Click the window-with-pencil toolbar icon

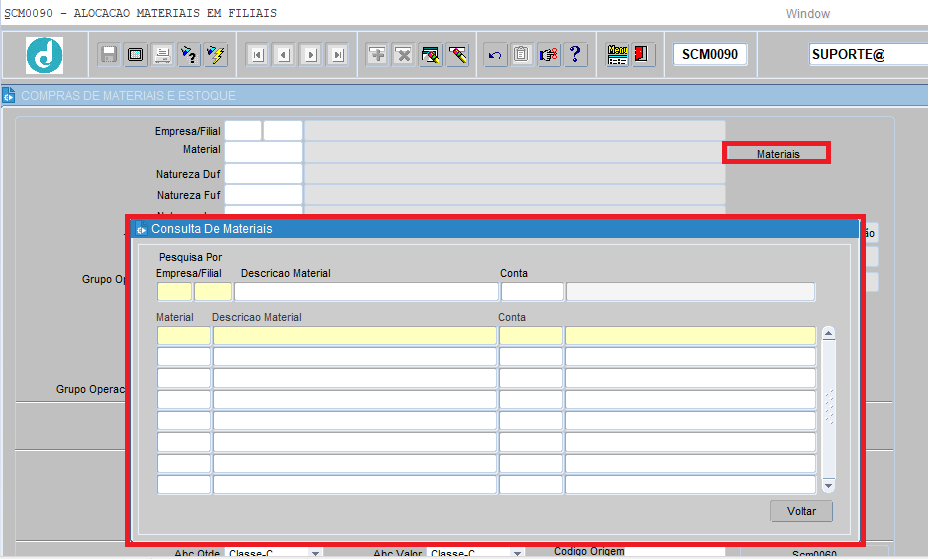tap(431, 55)
